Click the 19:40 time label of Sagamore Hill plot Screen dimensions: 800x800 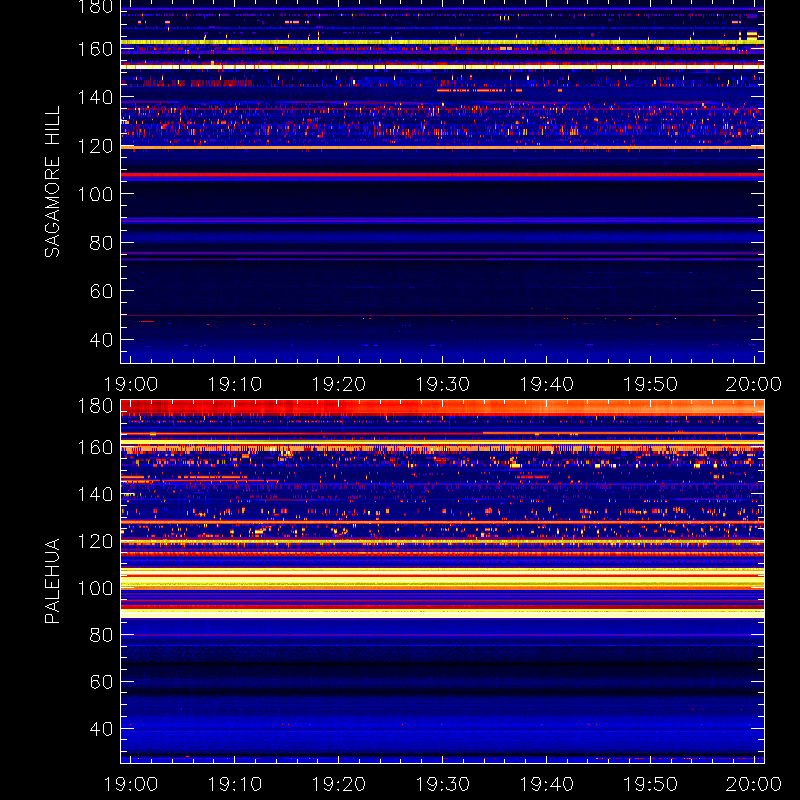(546, 384)
